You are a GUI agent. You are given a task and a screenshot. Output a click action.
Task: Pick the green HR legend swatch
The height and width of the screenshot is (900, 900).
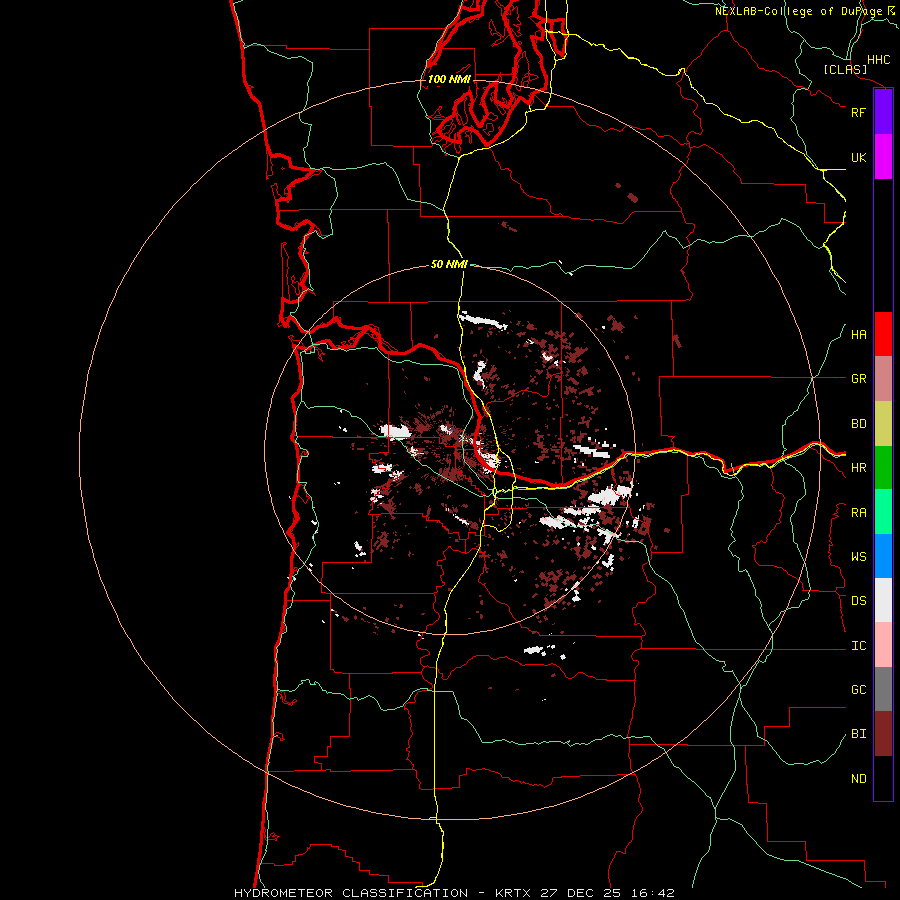pyautogui.click(x=883, y=468)
